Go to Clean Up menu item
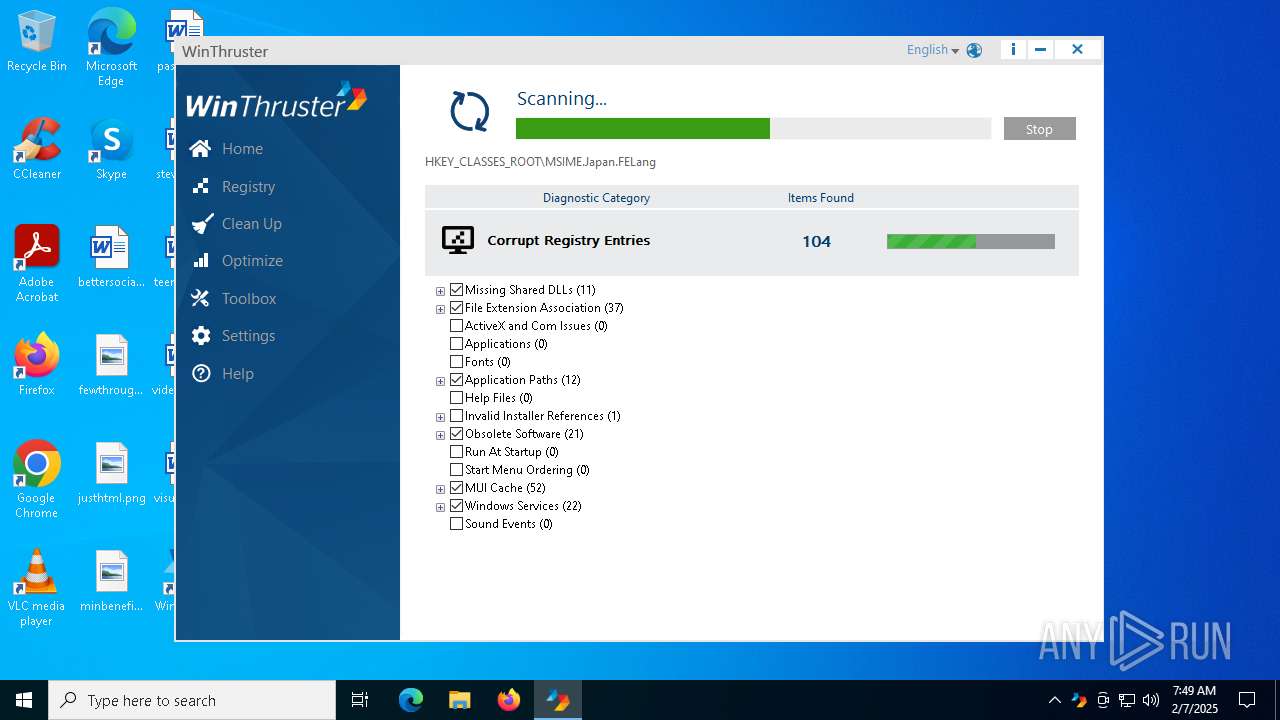Image resolution: width=1280 pixels, height=720 pixels. 252,223
